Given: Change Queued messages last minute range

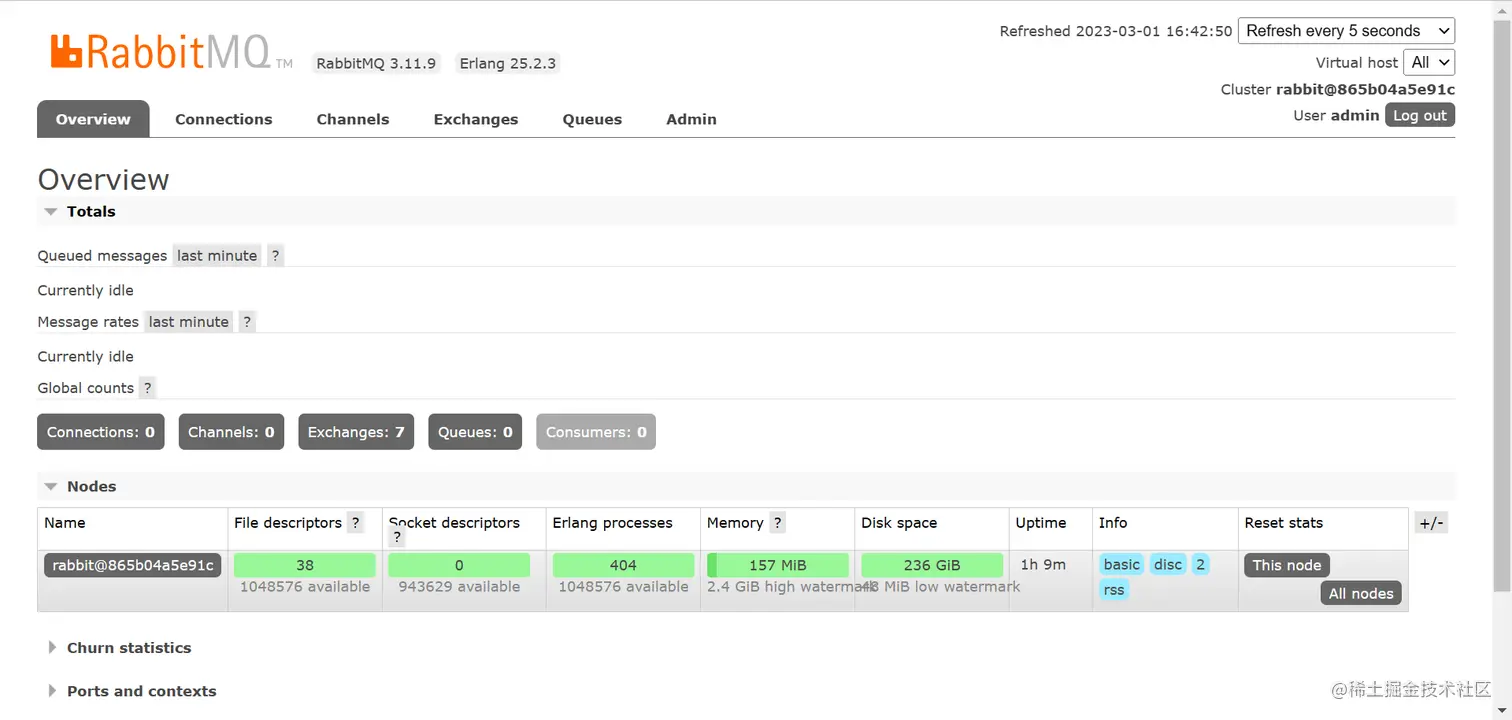Looking at the screenshot, I should click(217, 256).
